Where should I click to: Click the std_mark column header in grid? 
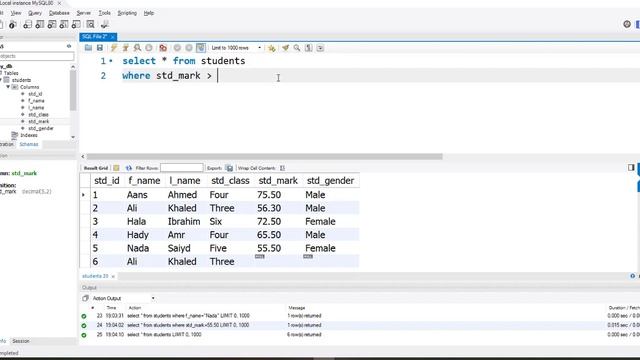pyautogui.click(x=278, y=180)
